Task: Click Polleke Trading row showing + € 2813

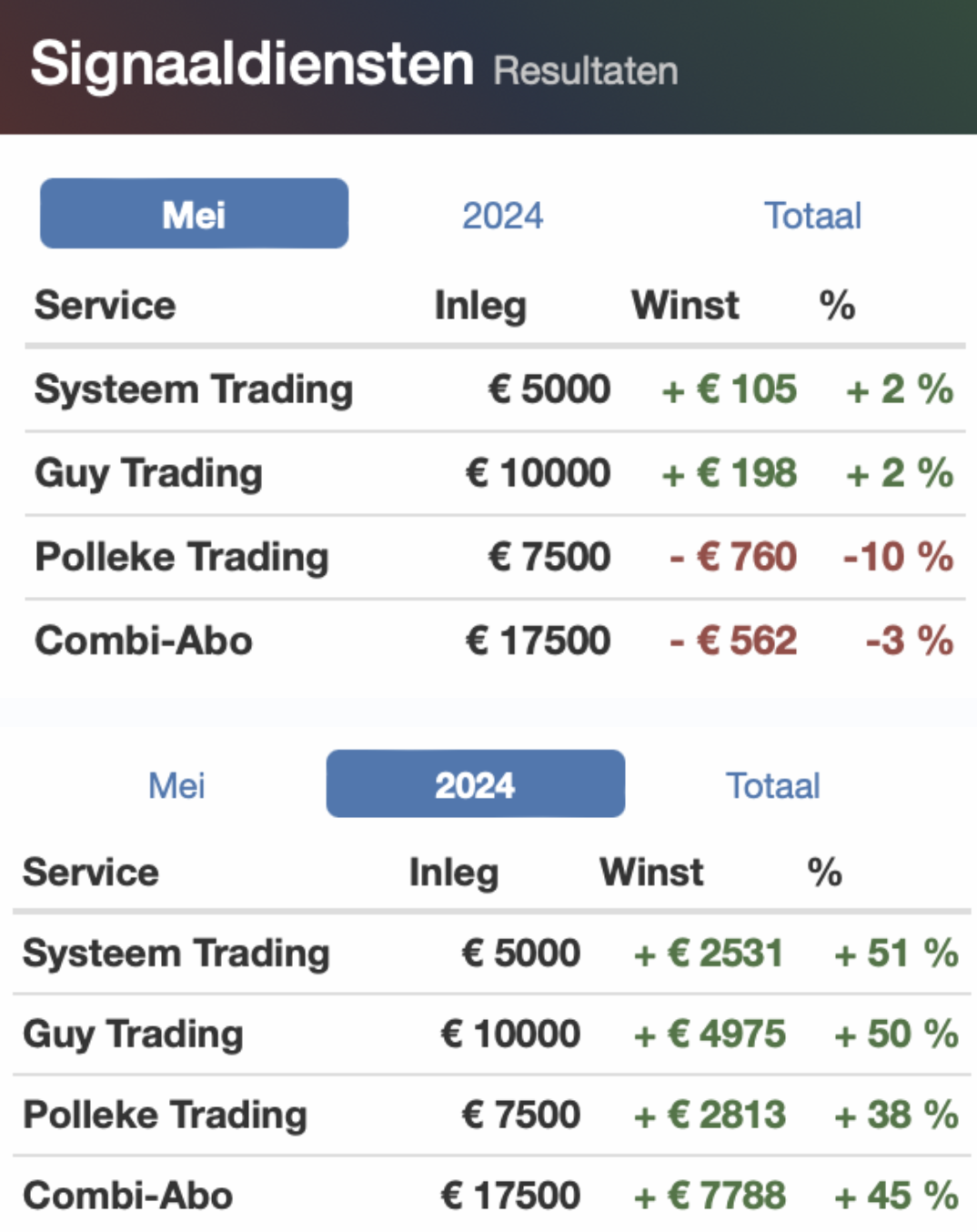Action: pos(491,1116)
